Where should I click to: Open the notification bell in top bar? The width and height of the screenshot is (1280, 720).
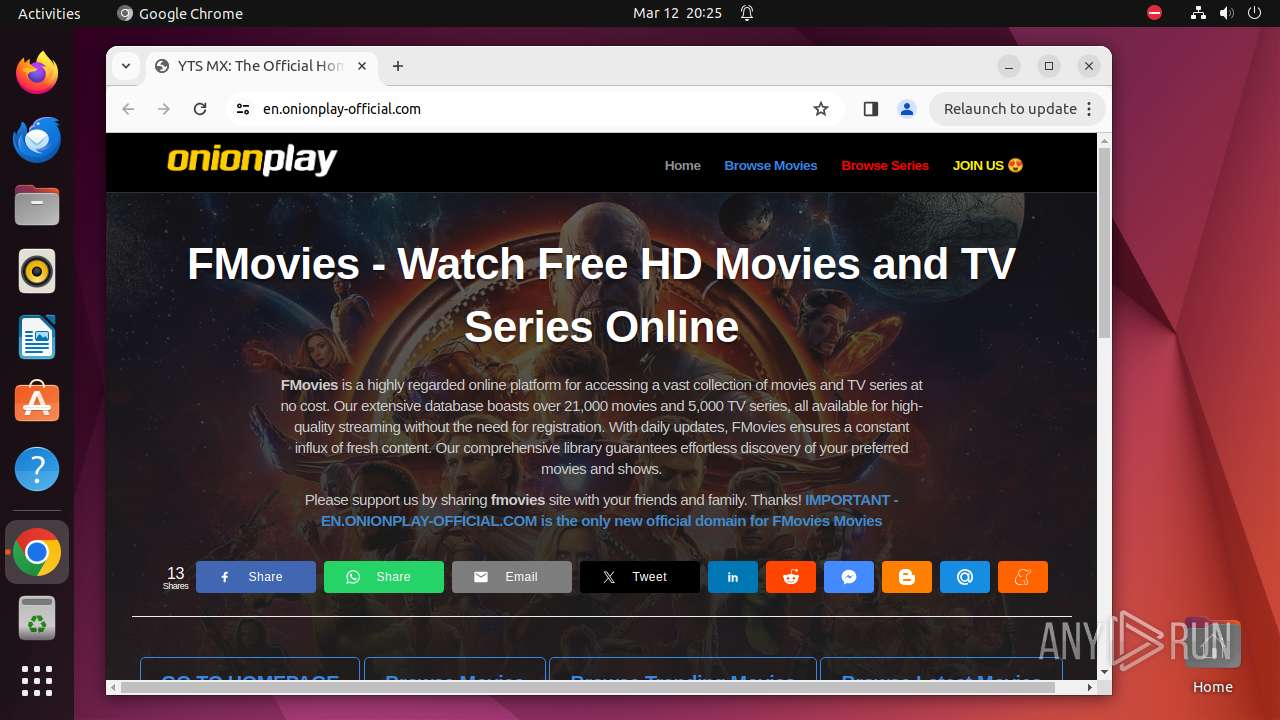click(x=746, y=13)
